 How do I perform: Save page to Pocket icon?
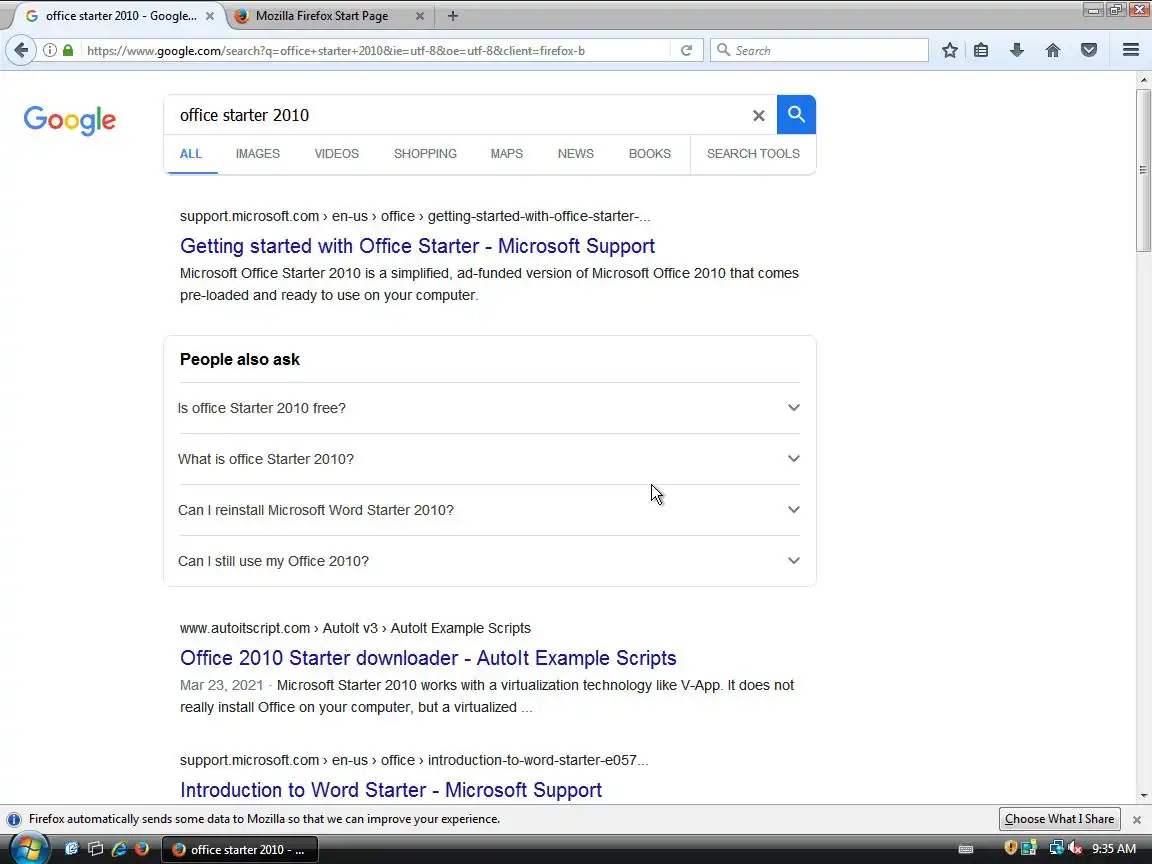1089,50
